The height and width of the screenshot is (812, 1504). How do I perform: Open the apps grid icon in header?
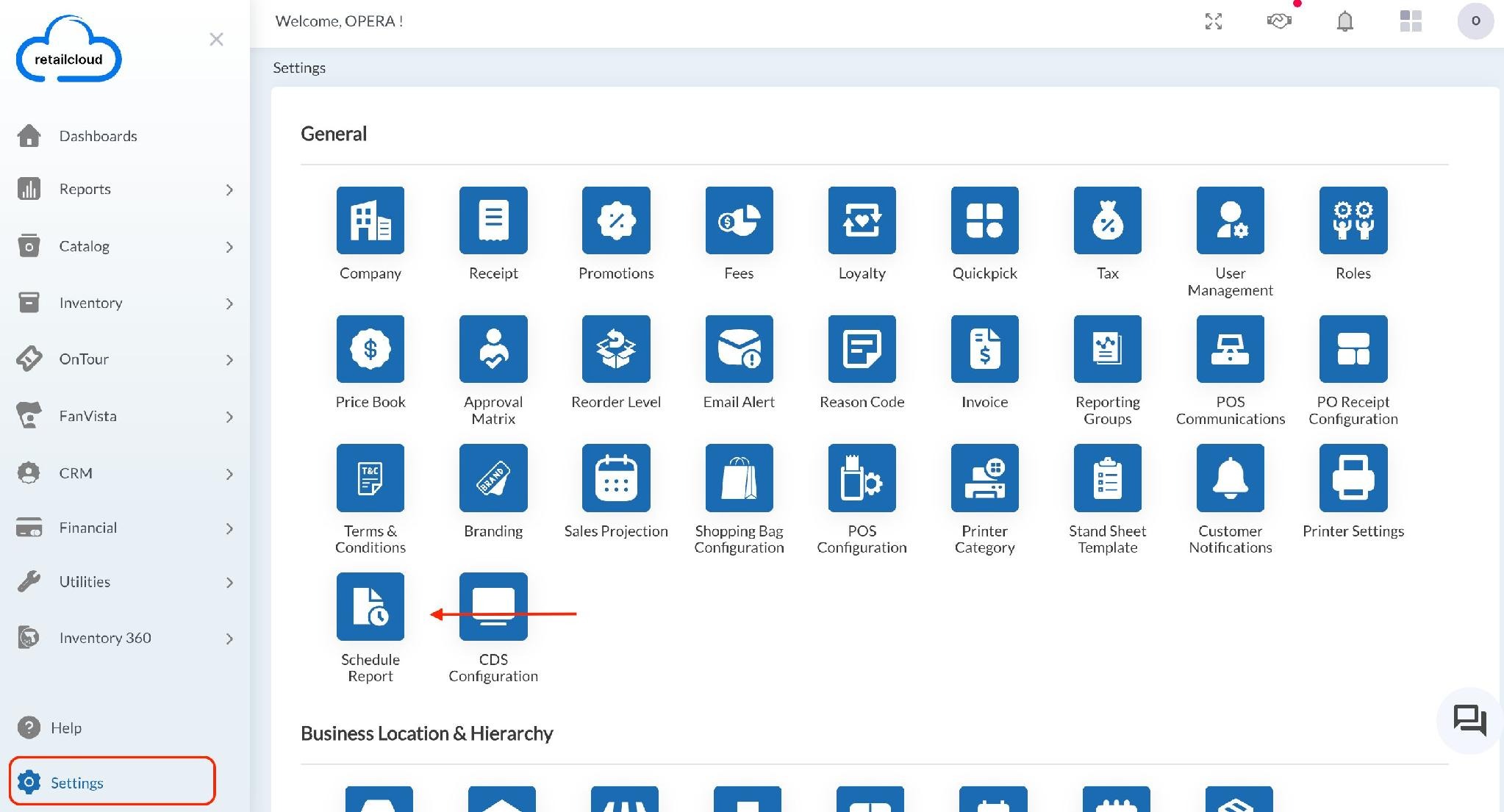[1411, 21]
